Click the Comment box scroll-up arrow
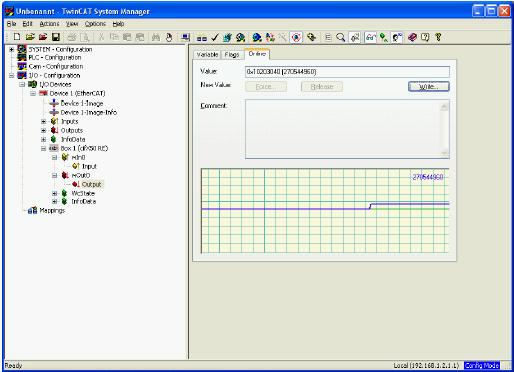 click(x=444, y=107)
